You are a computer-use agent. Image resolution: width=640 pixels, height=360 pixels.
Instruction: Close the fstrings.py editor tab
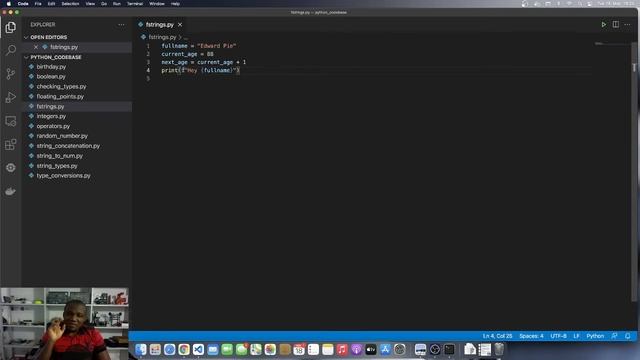pos(180,24)
